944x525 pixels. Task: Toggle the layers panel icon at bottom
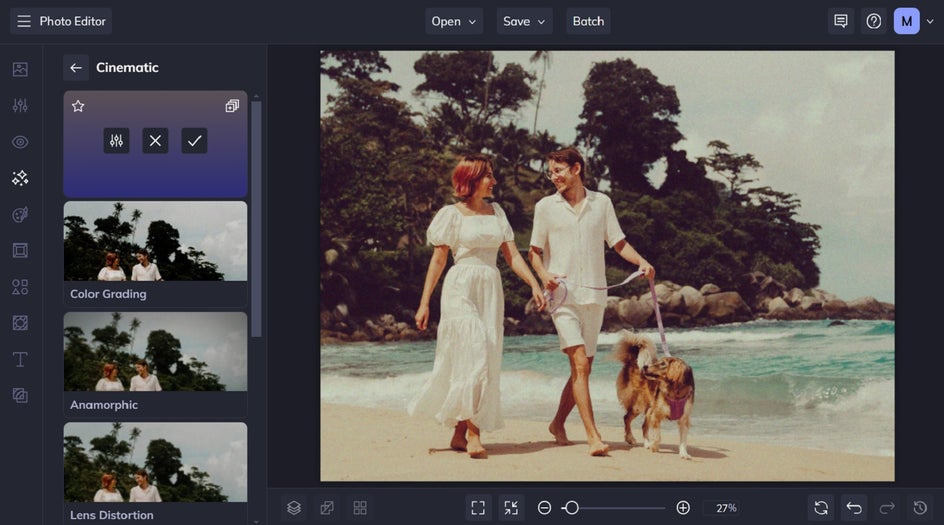(294, 508)
